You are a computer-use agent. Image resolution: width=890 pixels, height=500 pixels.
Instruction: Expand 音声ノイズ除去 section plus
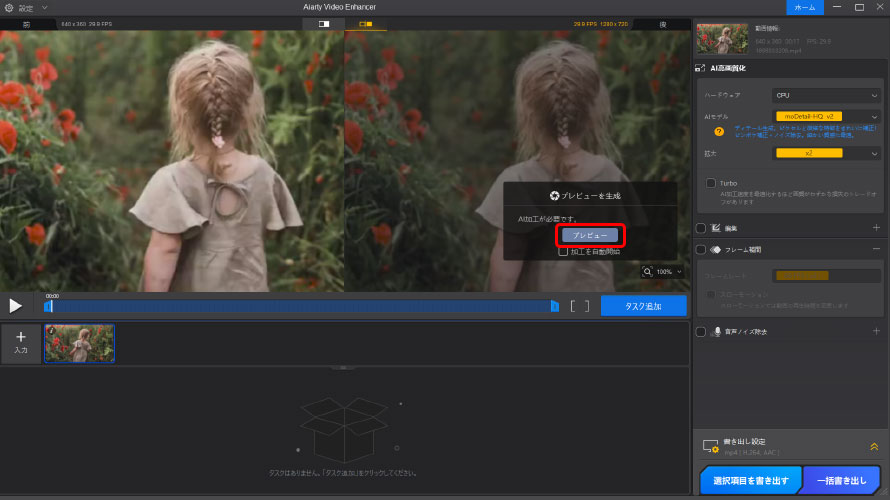(x=876, y=331)
